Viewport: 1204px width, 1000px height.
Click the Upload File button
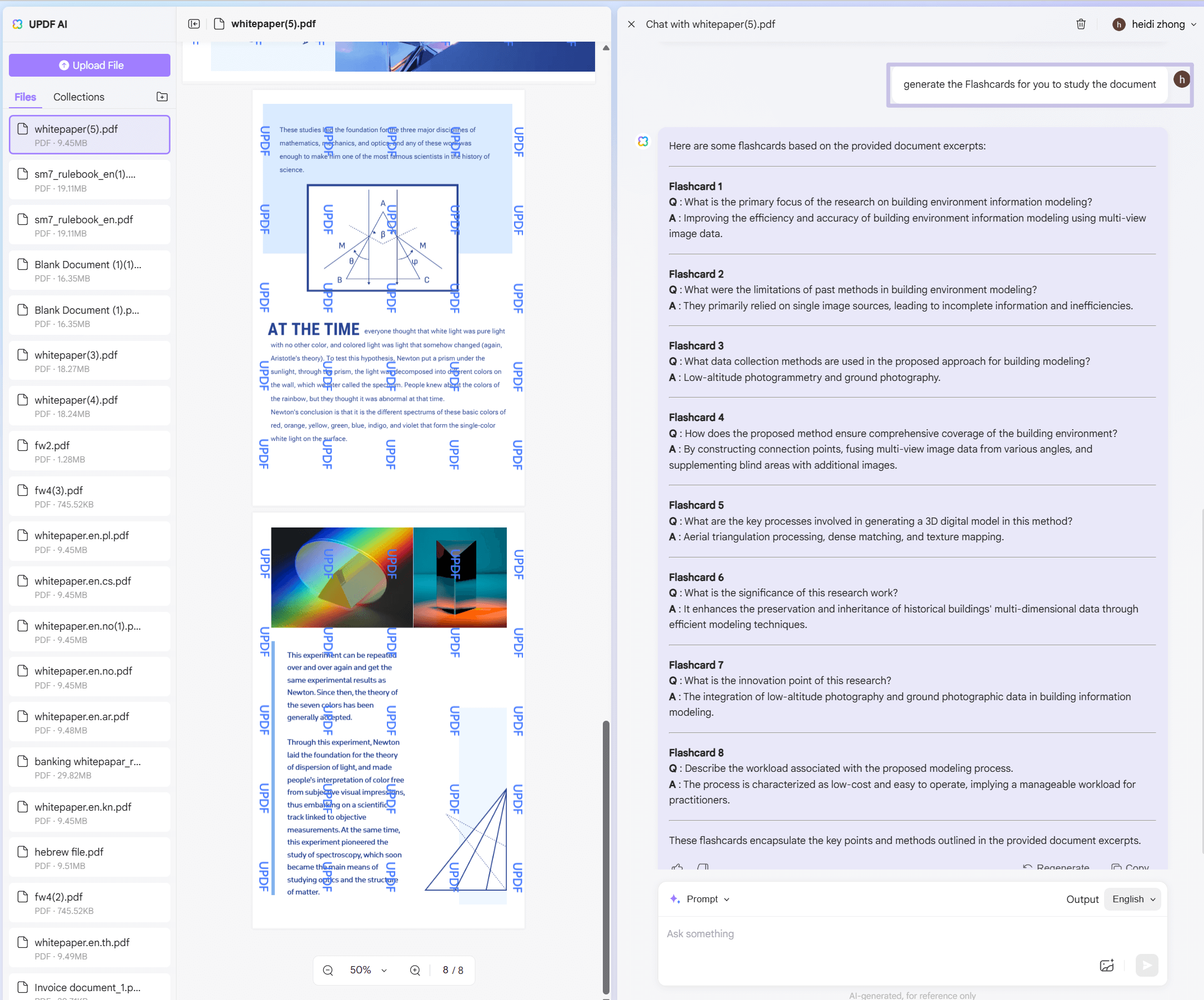89,65
